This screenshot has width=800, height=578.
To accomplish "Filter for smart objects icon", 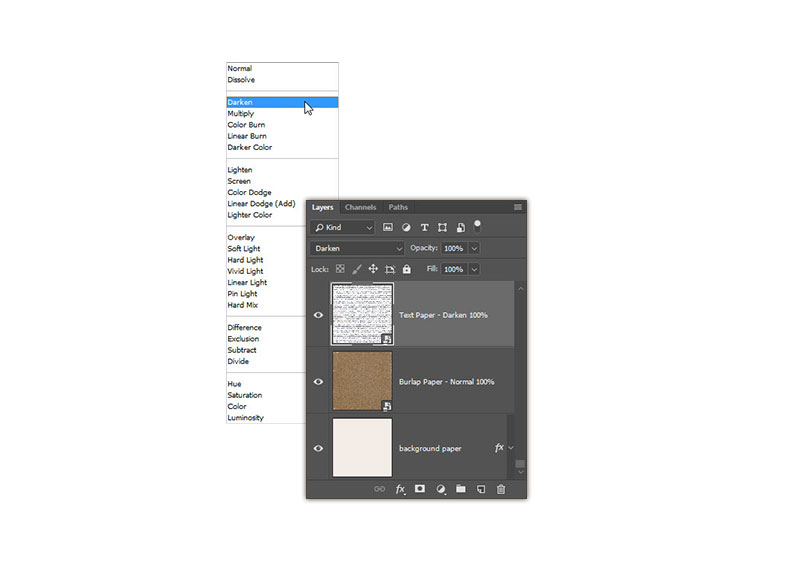I will tap(461, 228).
